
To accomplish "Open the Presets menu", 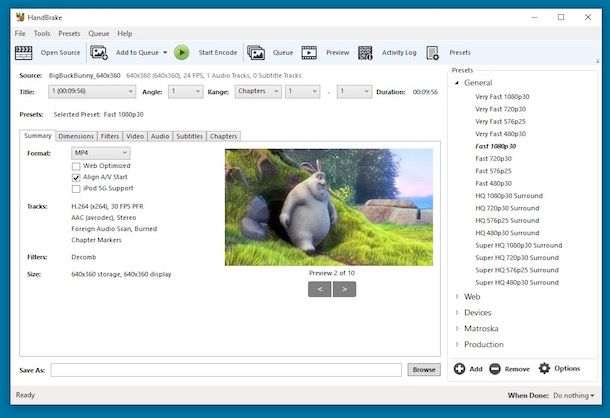I will (69, 33).
